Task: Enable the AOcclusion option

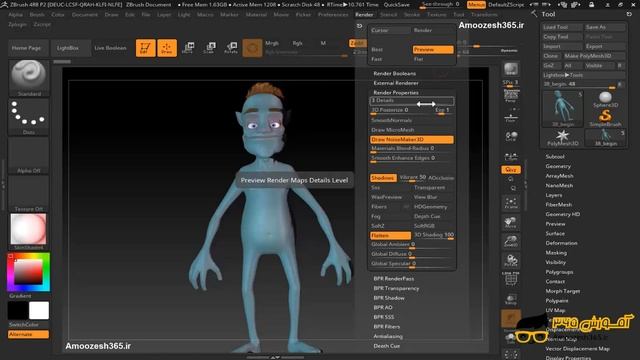Action: pyautogui.click(x=441, y=178)
